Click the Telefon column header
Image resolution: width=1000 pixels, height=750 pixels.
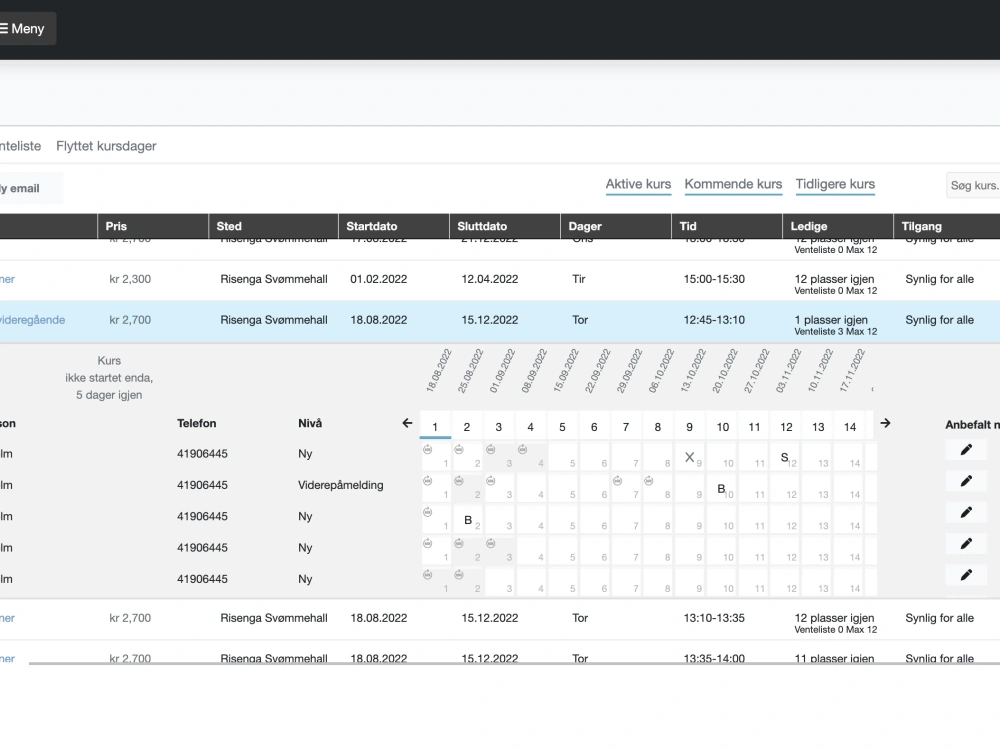(x=196, y=423)
